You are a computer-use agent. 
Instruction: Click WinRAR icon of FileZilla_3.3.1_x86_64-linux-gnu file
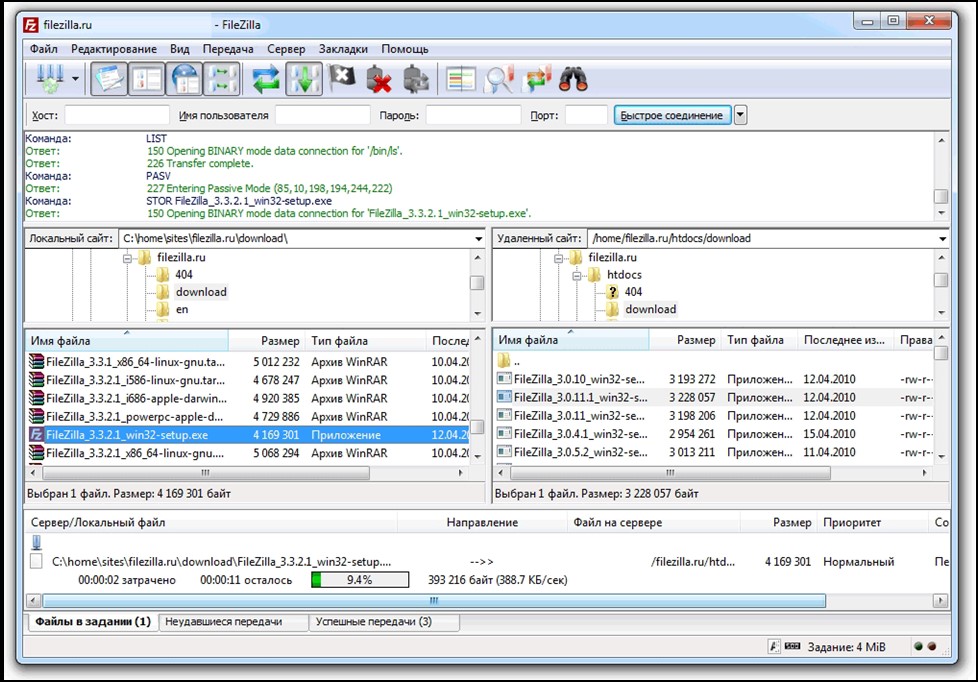pos(37,362)
